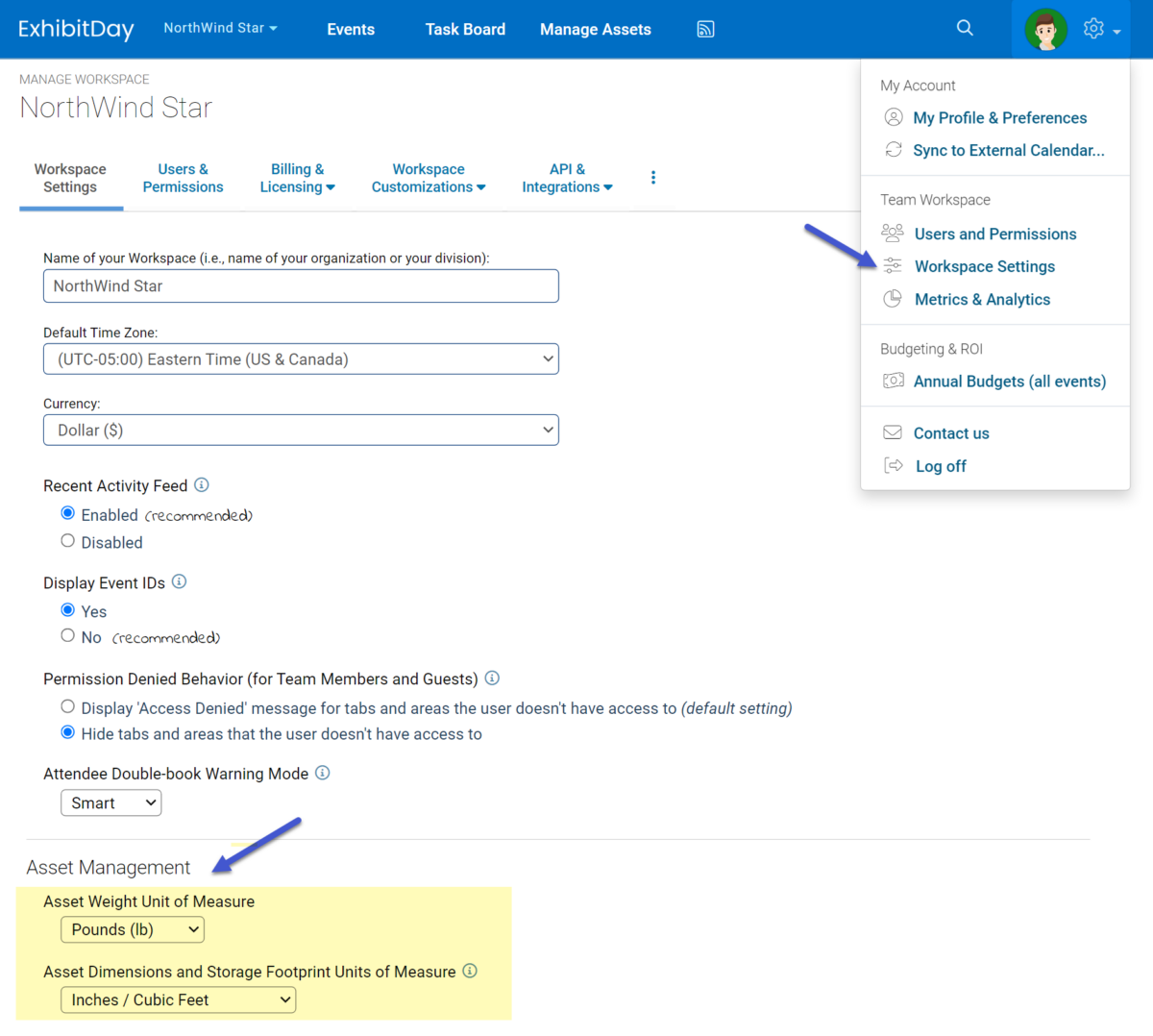Switch to the Workspace Settings tab
The height and width of the screenshot is (1036, 1153).
70,178
